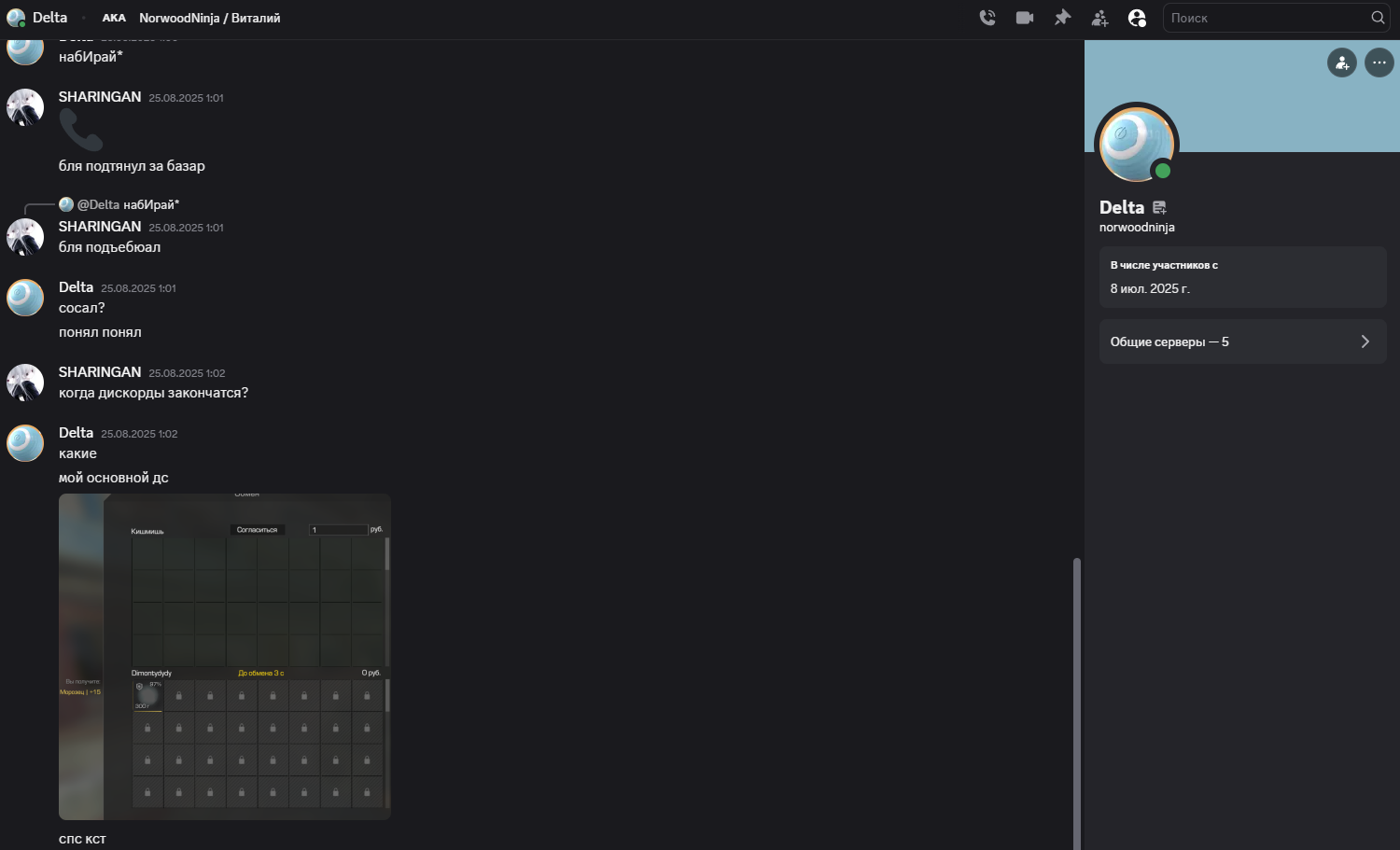The width and height of the screenshot is (1400, 850).
Task: Open SHARINGAN's avatar beside phone call message
Action: tap(25, 107)
